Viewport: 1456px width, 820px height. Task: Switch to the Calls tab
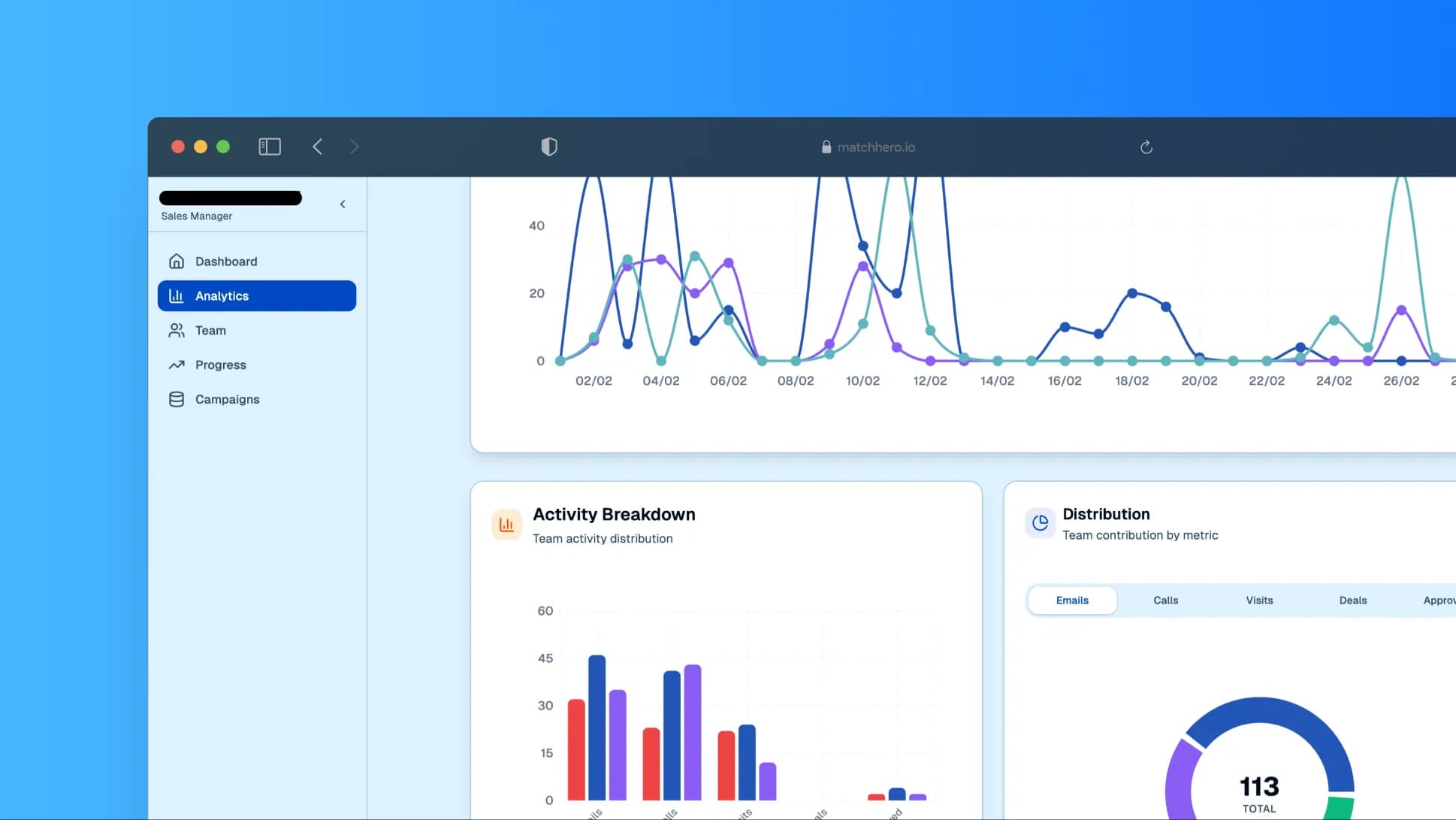pos(1165,601)
